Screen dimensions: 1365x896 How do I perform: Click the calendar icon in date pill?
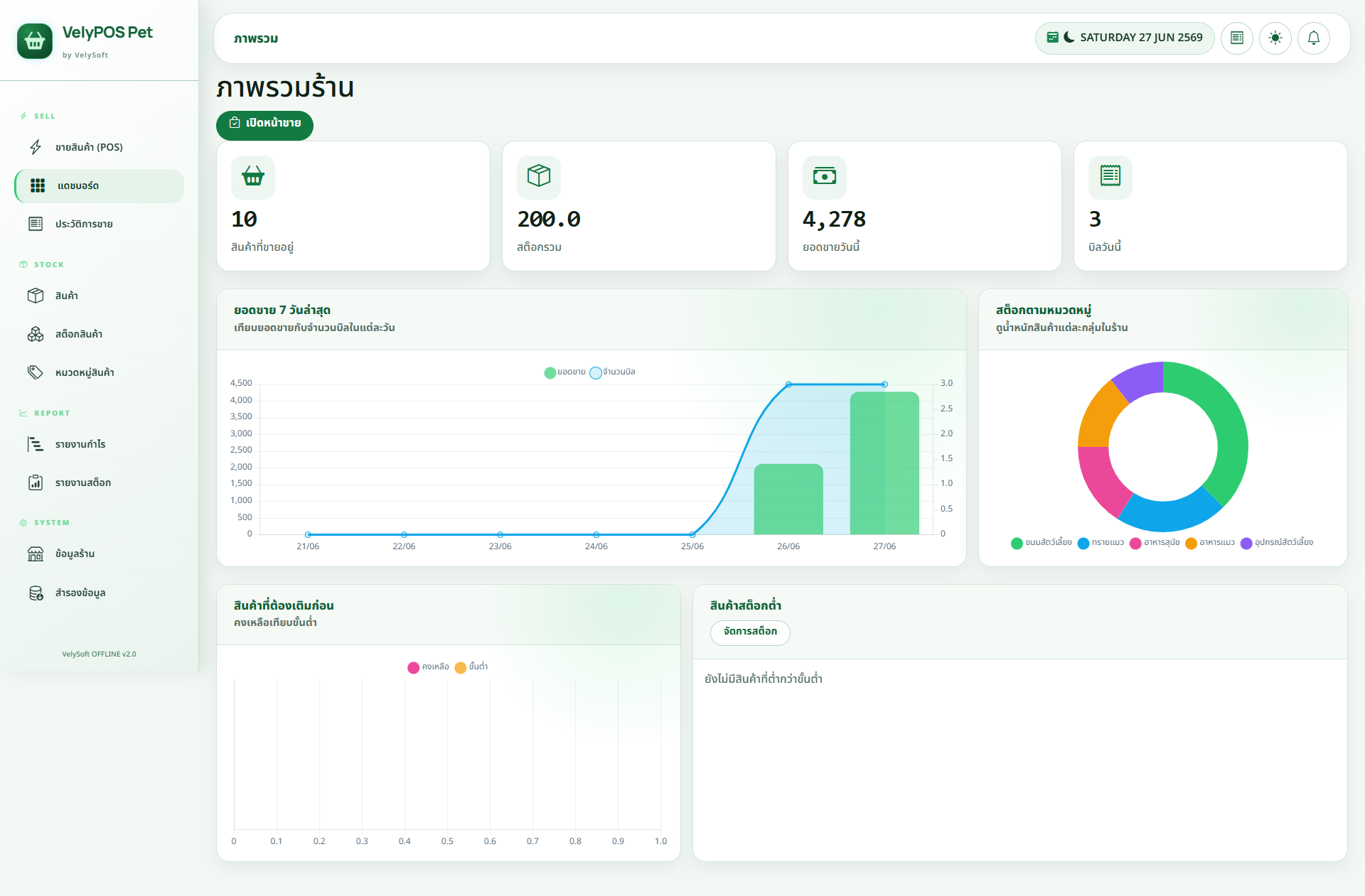click(1053, 37)
